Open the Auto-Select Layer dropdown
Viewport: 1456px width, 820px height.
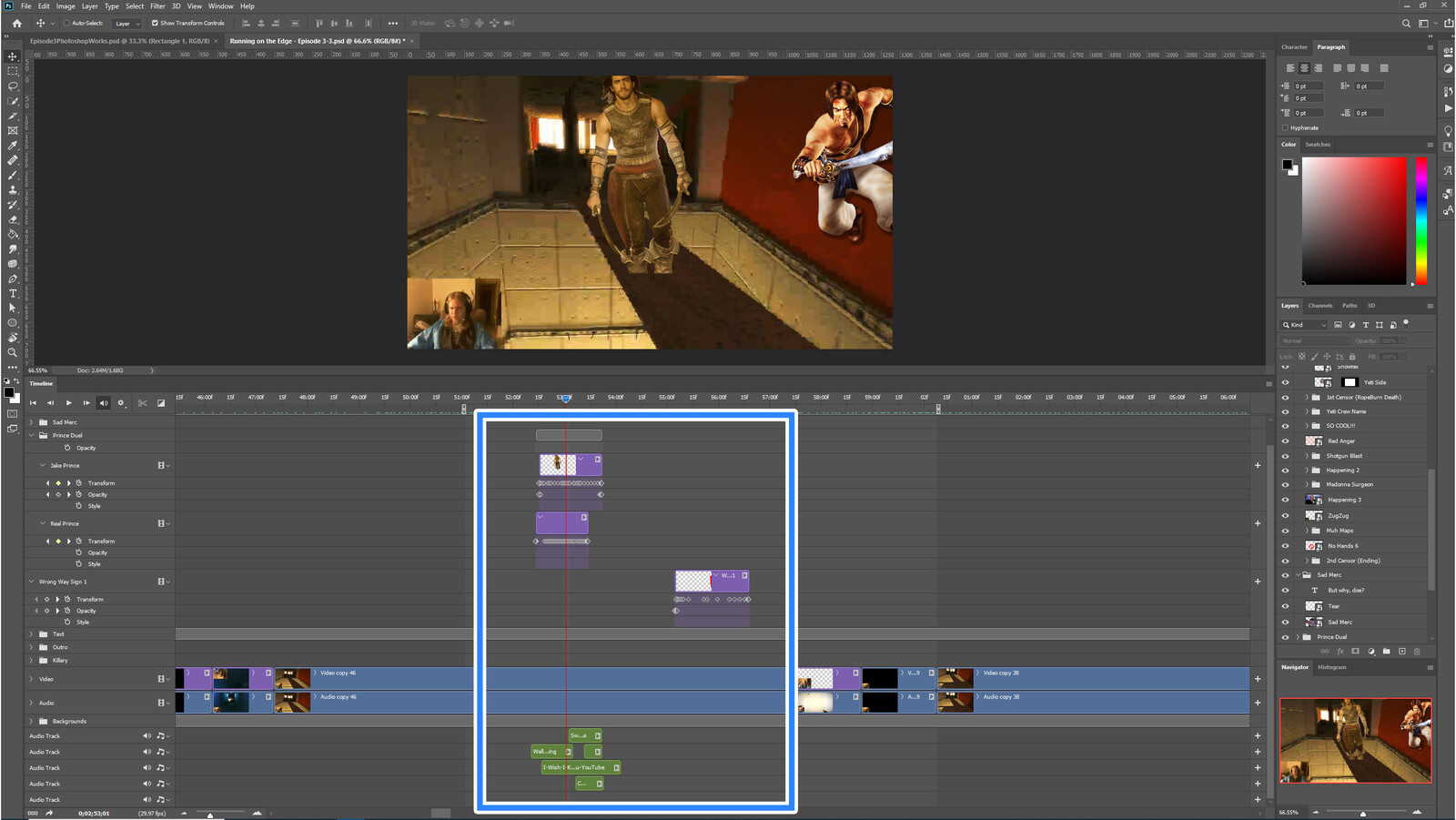(x=127, y=24)
